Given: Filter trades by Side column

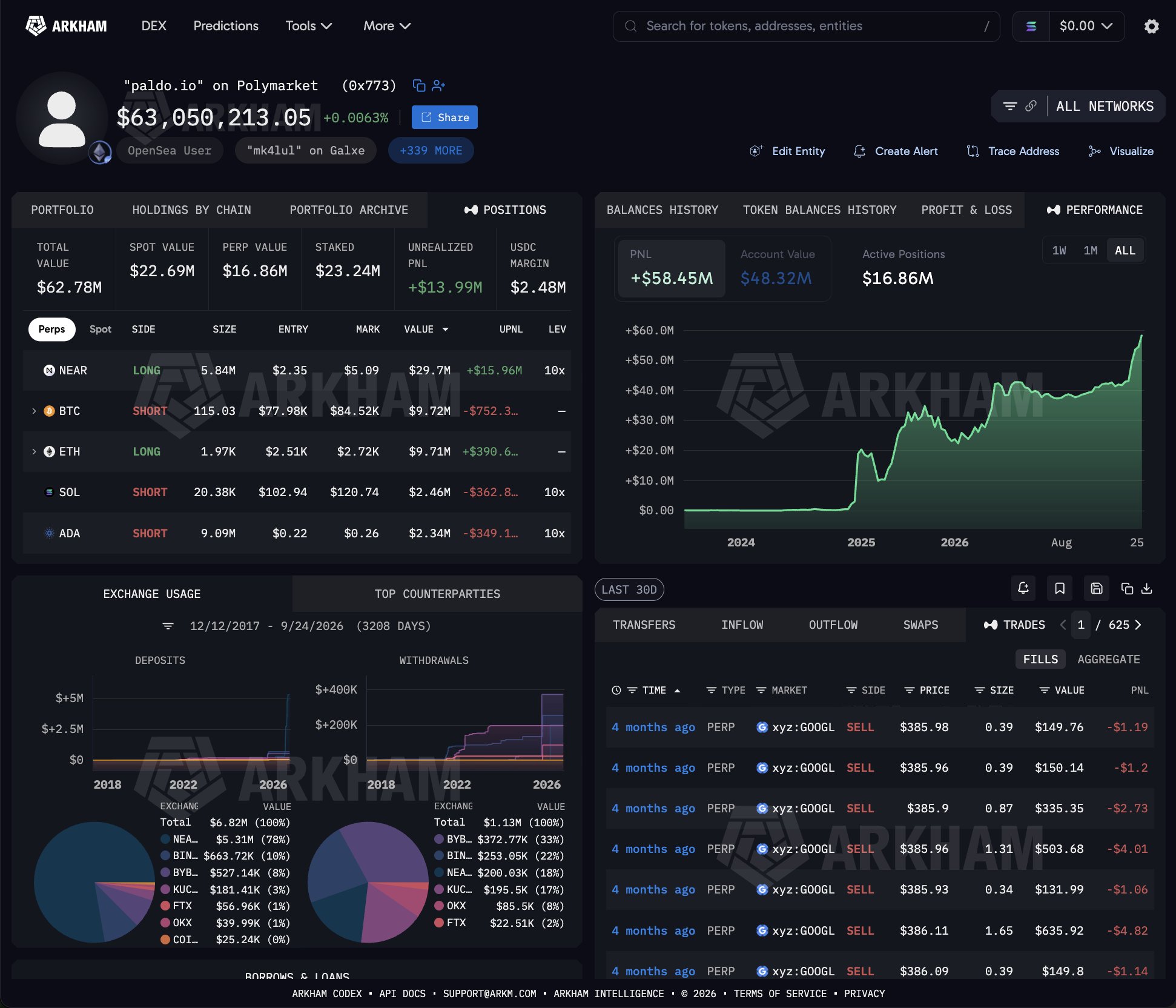Looking at the screenshot, I should coord(851,690).
